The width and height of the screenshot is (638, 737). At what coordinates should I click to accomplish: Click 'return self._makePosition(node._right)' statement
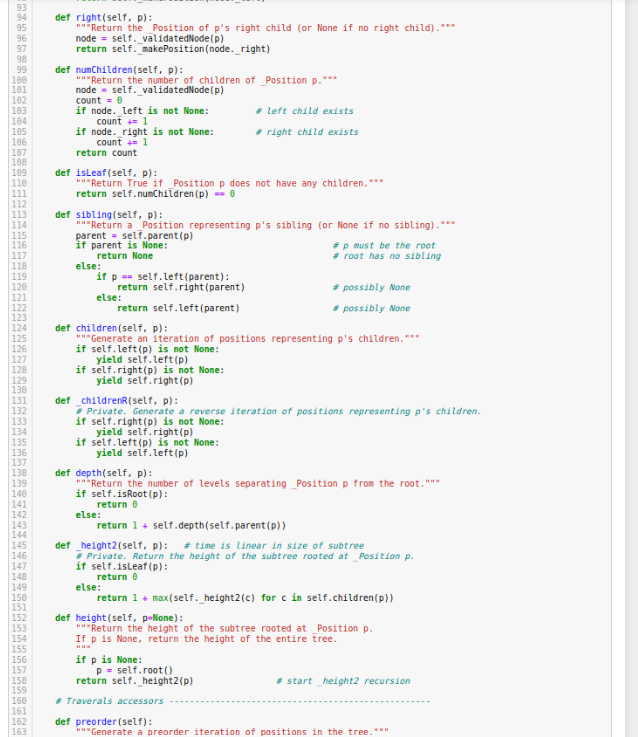click(173, 49)
